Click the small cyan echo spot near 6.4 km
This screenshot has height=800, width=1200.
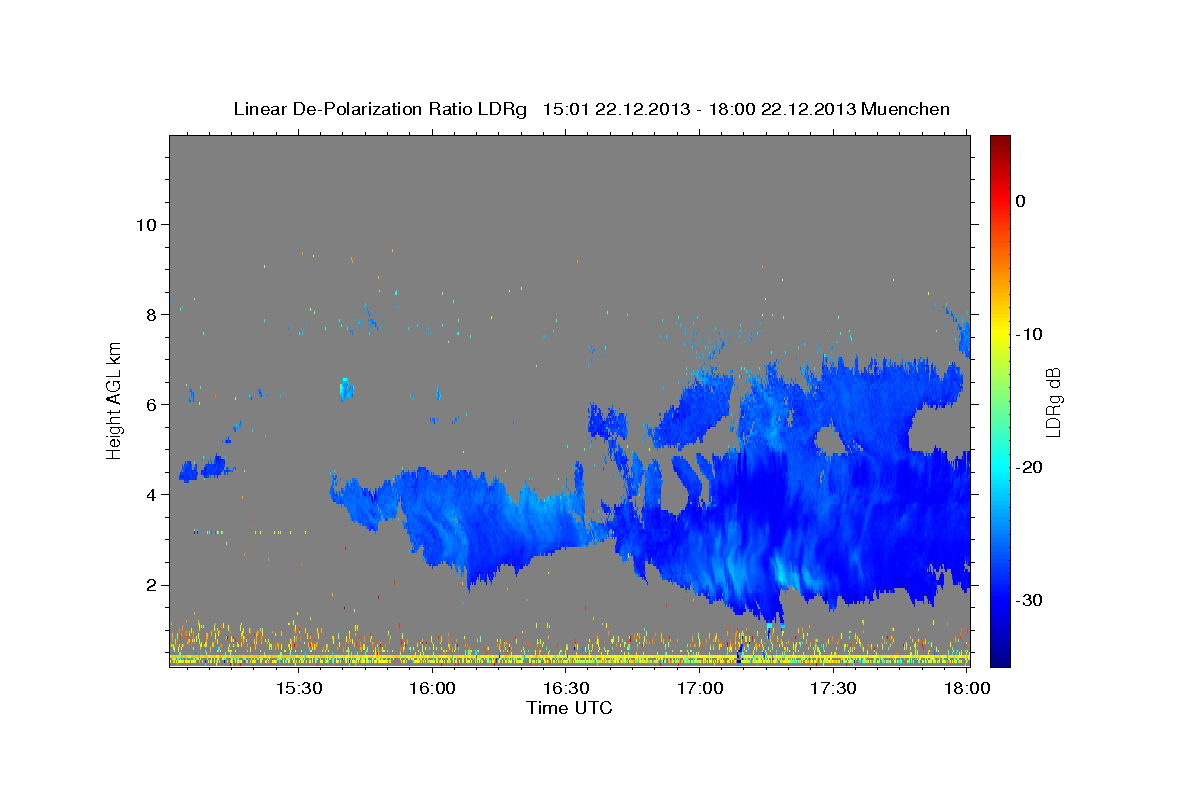pyautogui.click(x=345, y=388)
